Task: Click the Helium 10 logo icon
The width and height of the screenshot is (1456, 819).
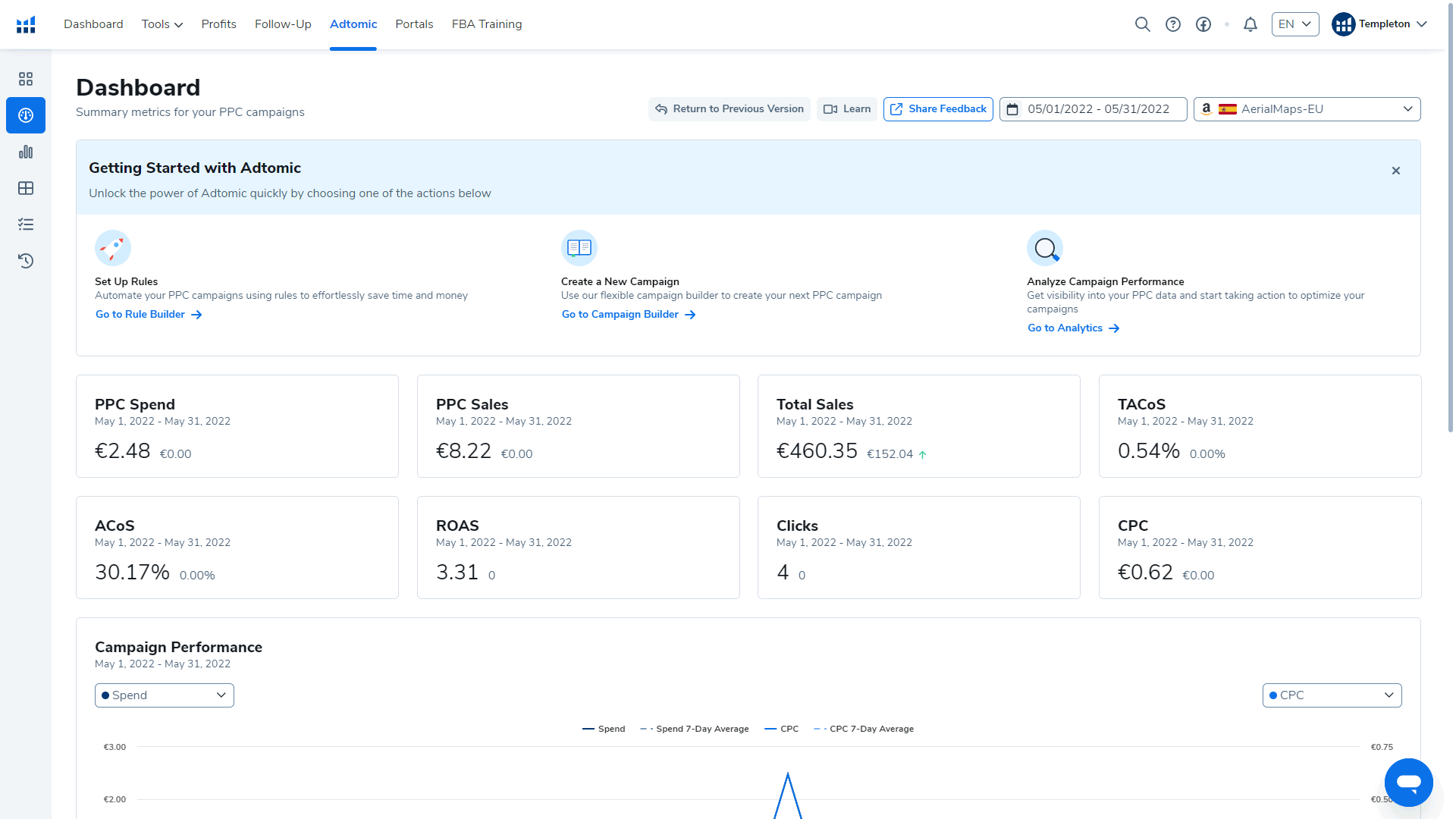Action: click(x=26, y=24)
